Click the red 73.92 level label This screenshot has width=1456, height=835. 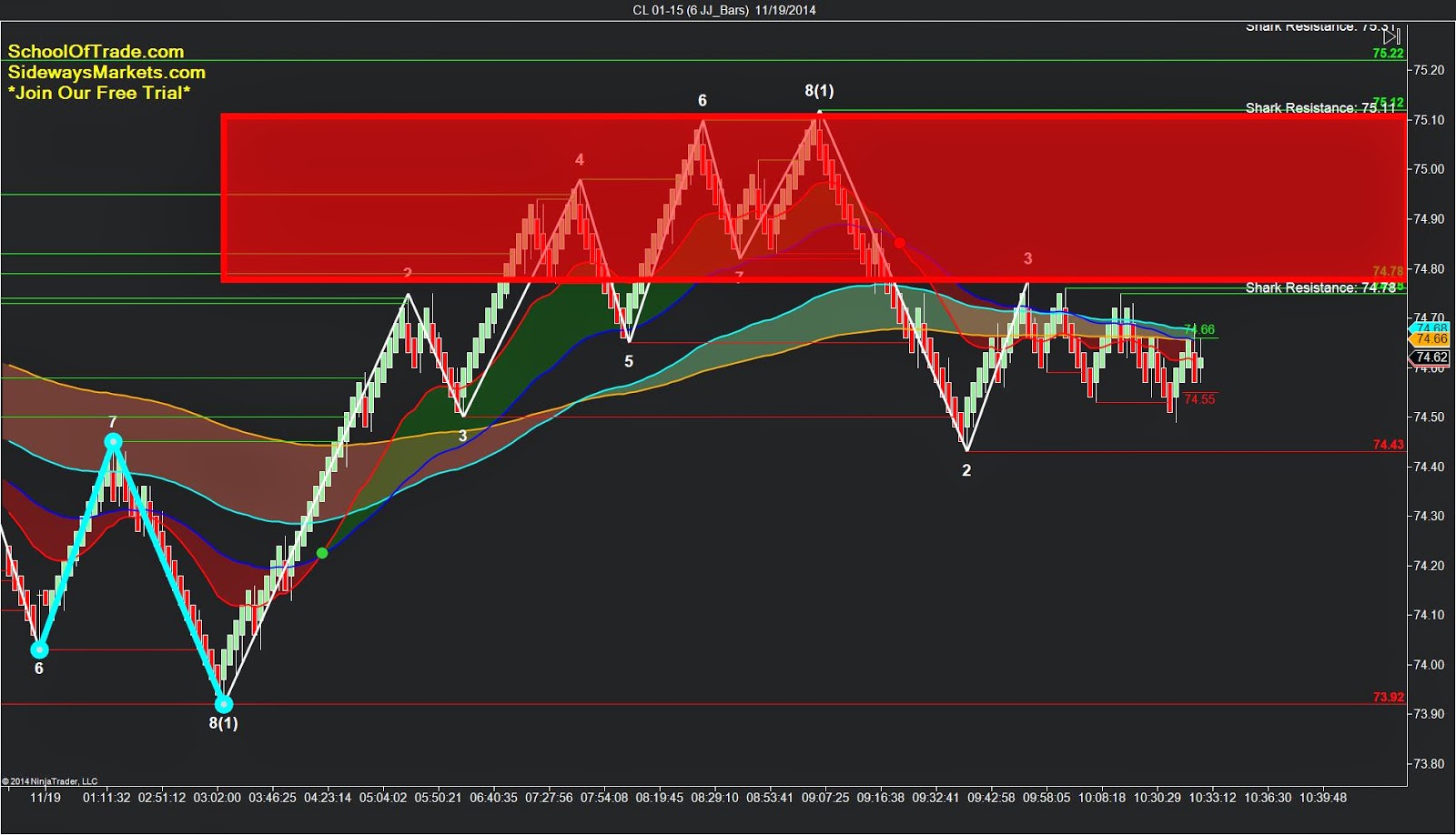pyautogui.click(x=1388, y=698)
